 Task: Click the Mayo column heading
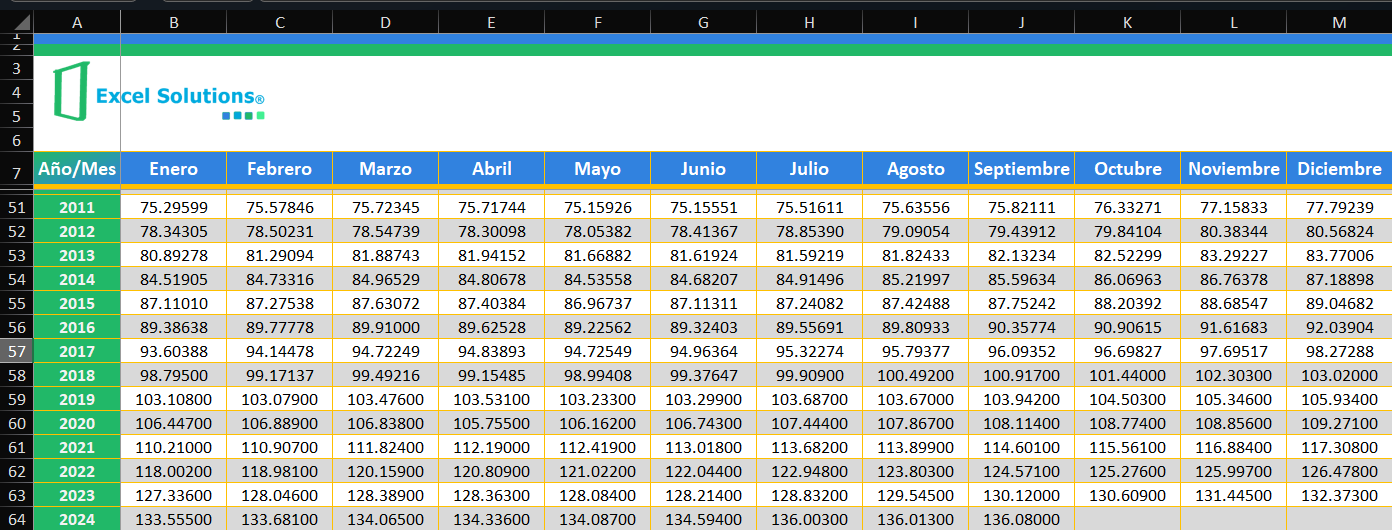(598, 168)
